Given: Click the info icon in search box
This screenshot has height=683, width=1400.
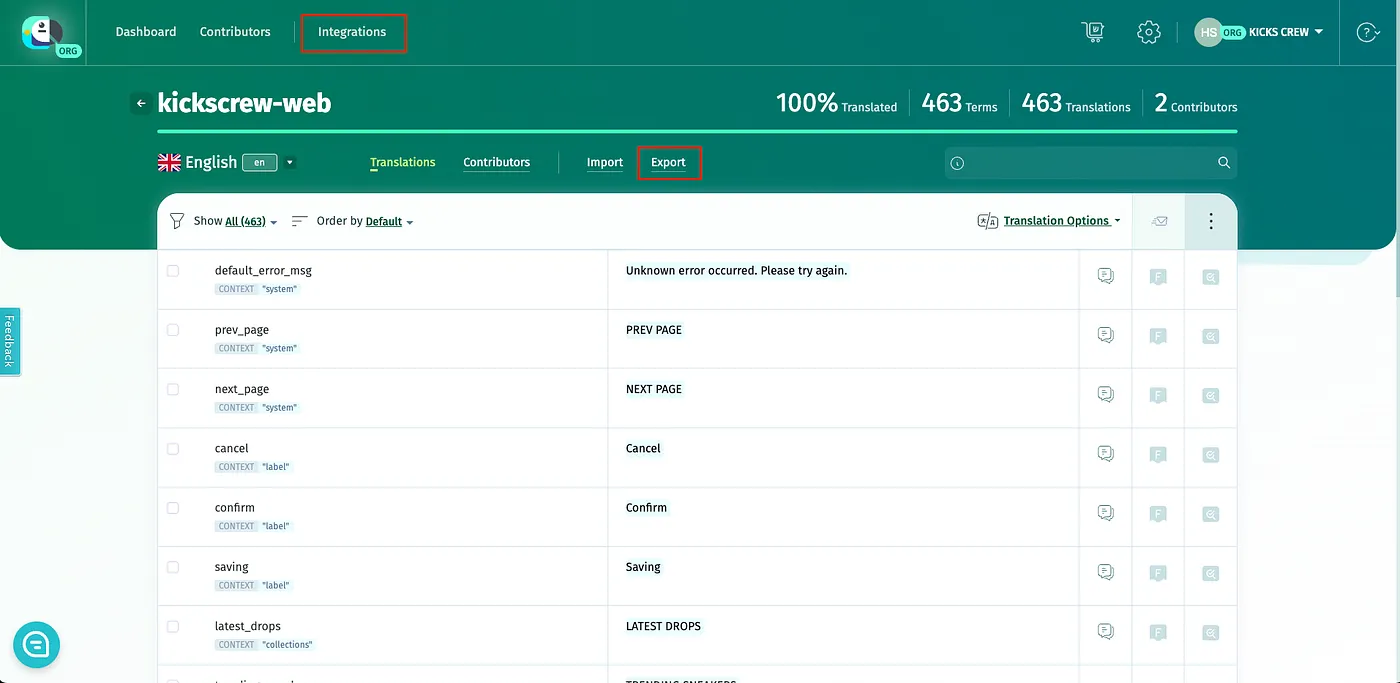Looking at the screenshot, I should 957,163.
